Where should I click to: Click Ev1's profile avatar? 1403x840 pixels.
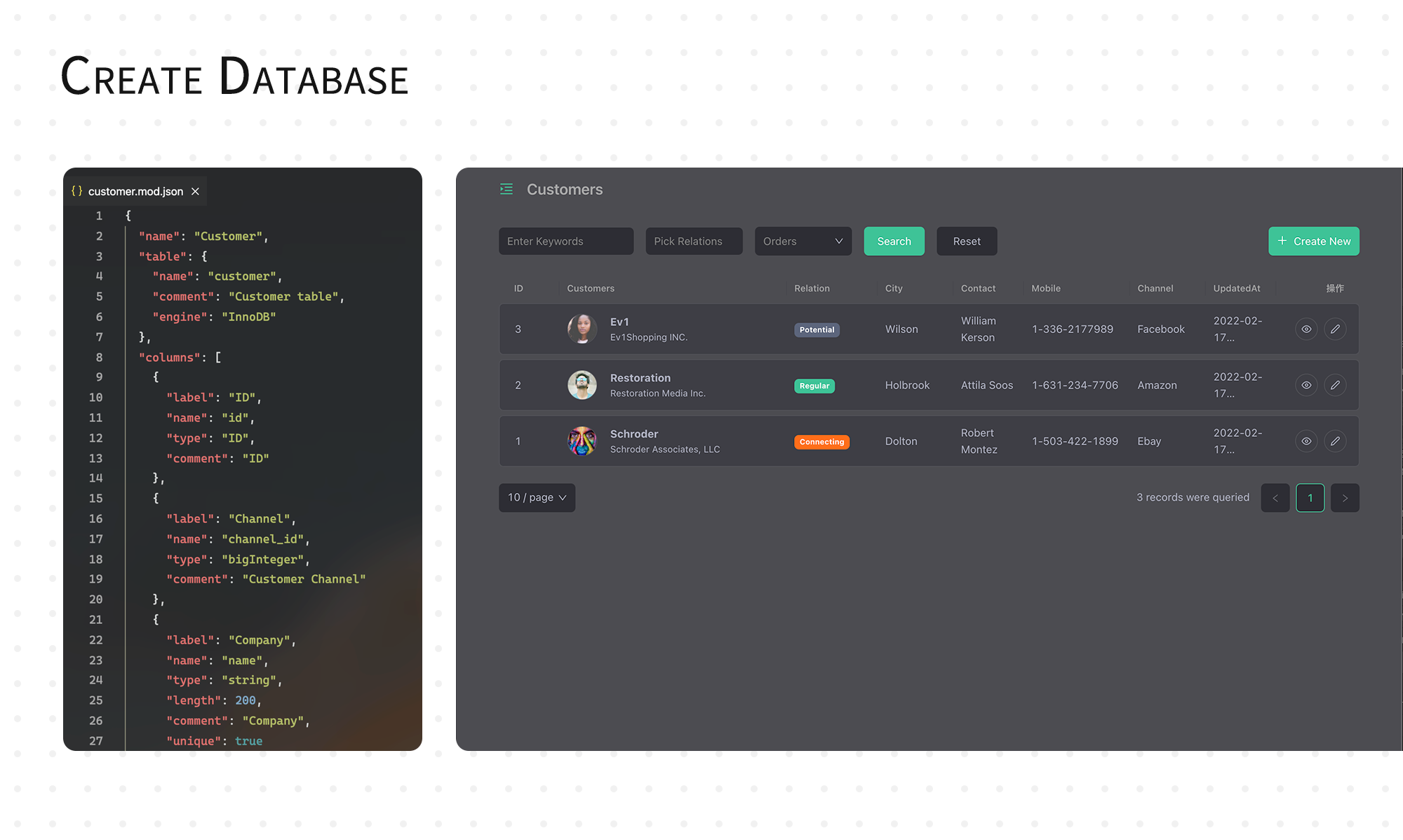click(x=582, y=329)
